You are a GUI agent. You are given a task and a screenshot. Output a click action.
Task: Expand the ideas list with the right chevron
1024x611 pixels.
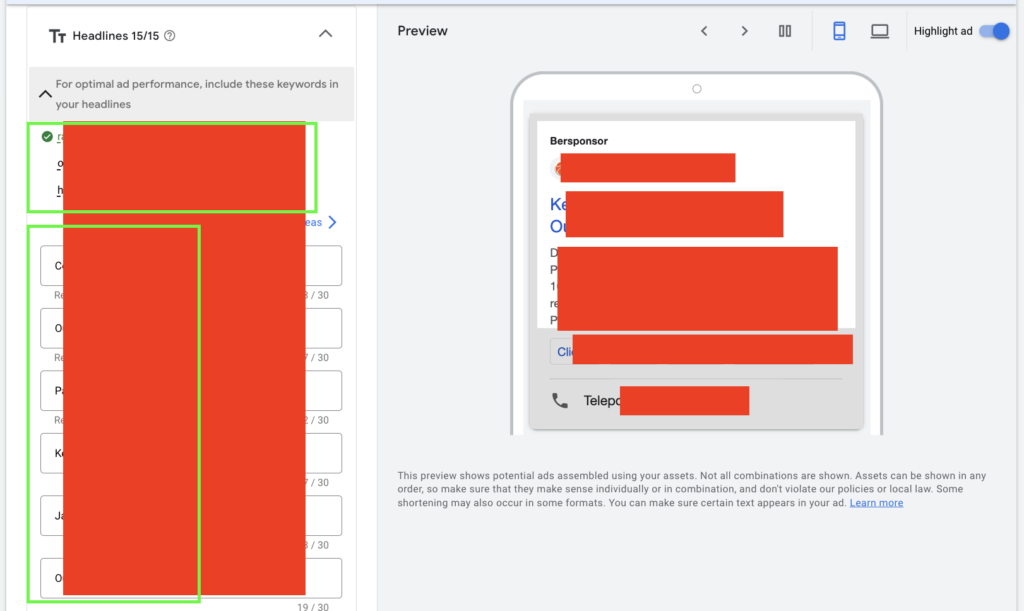334,222
